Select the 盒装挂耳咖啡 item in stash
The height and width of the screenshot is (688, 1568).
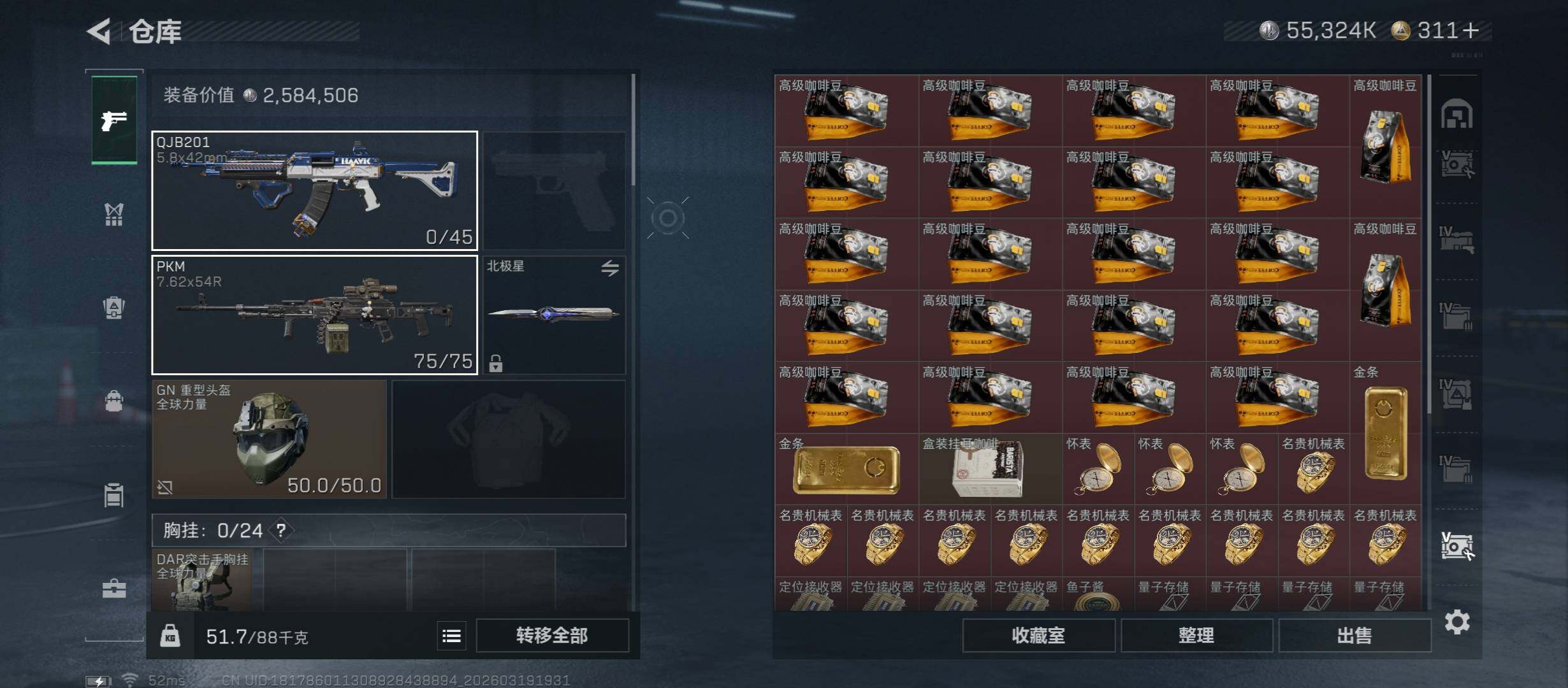click(991, 469)
